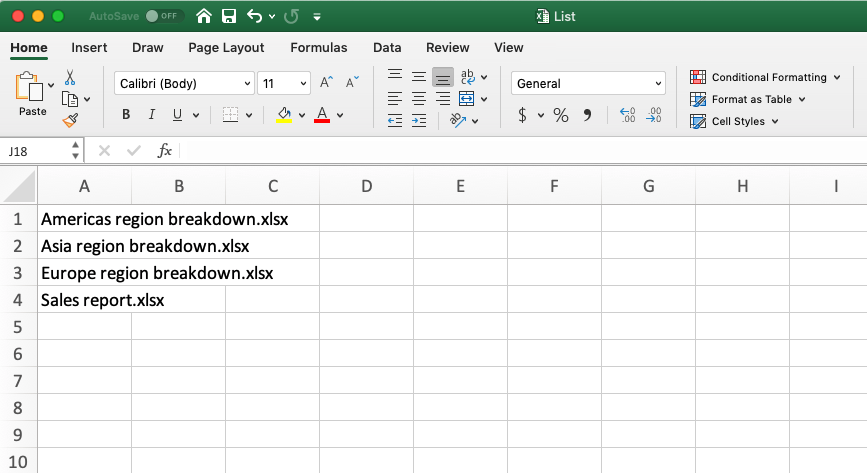Click the Home icon in title bar
867x473 pixels.
[204, 16]
